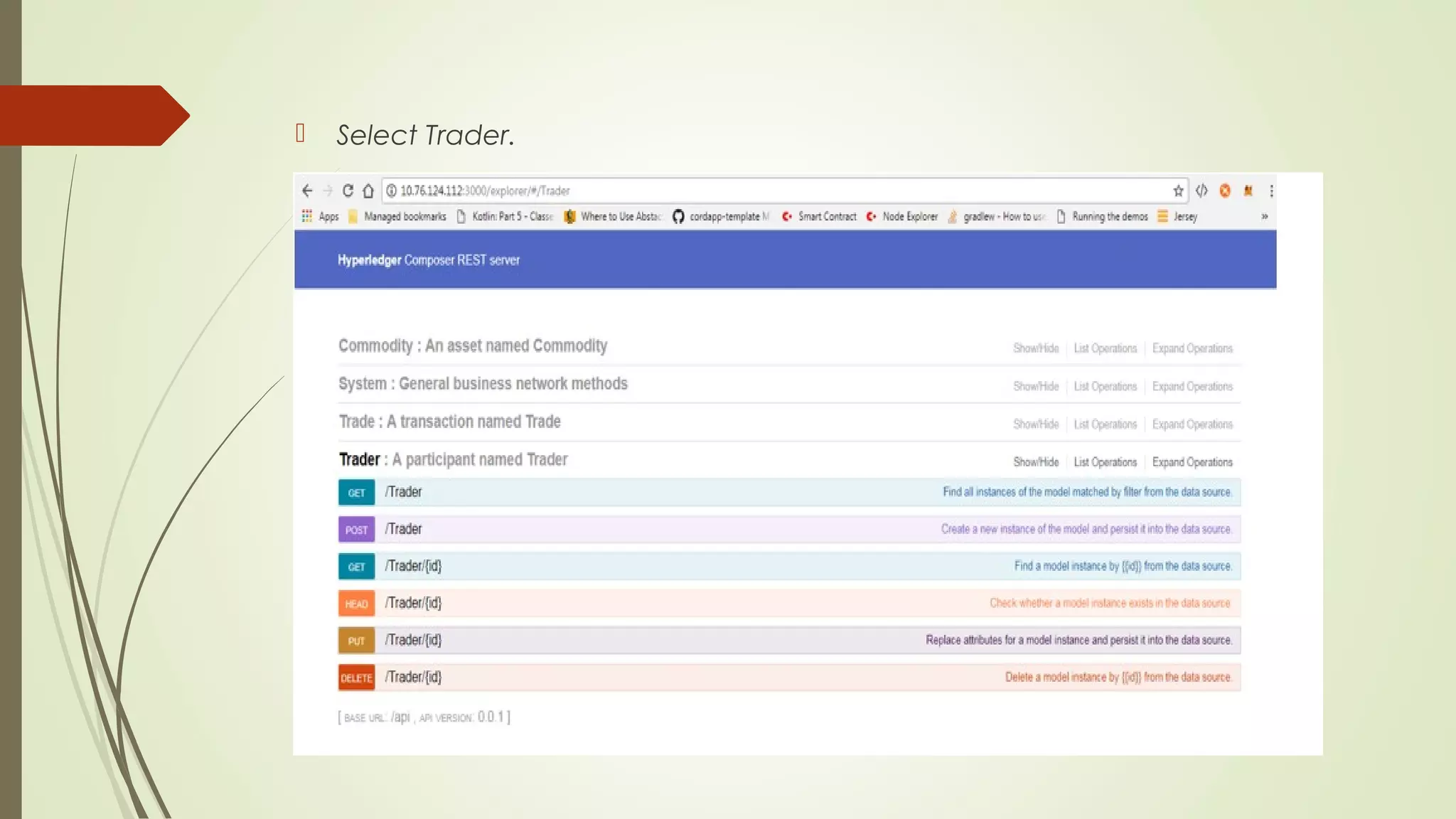This screenshot has height=819, width=1456.
Task: Open the Chrome three-dot menu
Action: [1271, 191]
